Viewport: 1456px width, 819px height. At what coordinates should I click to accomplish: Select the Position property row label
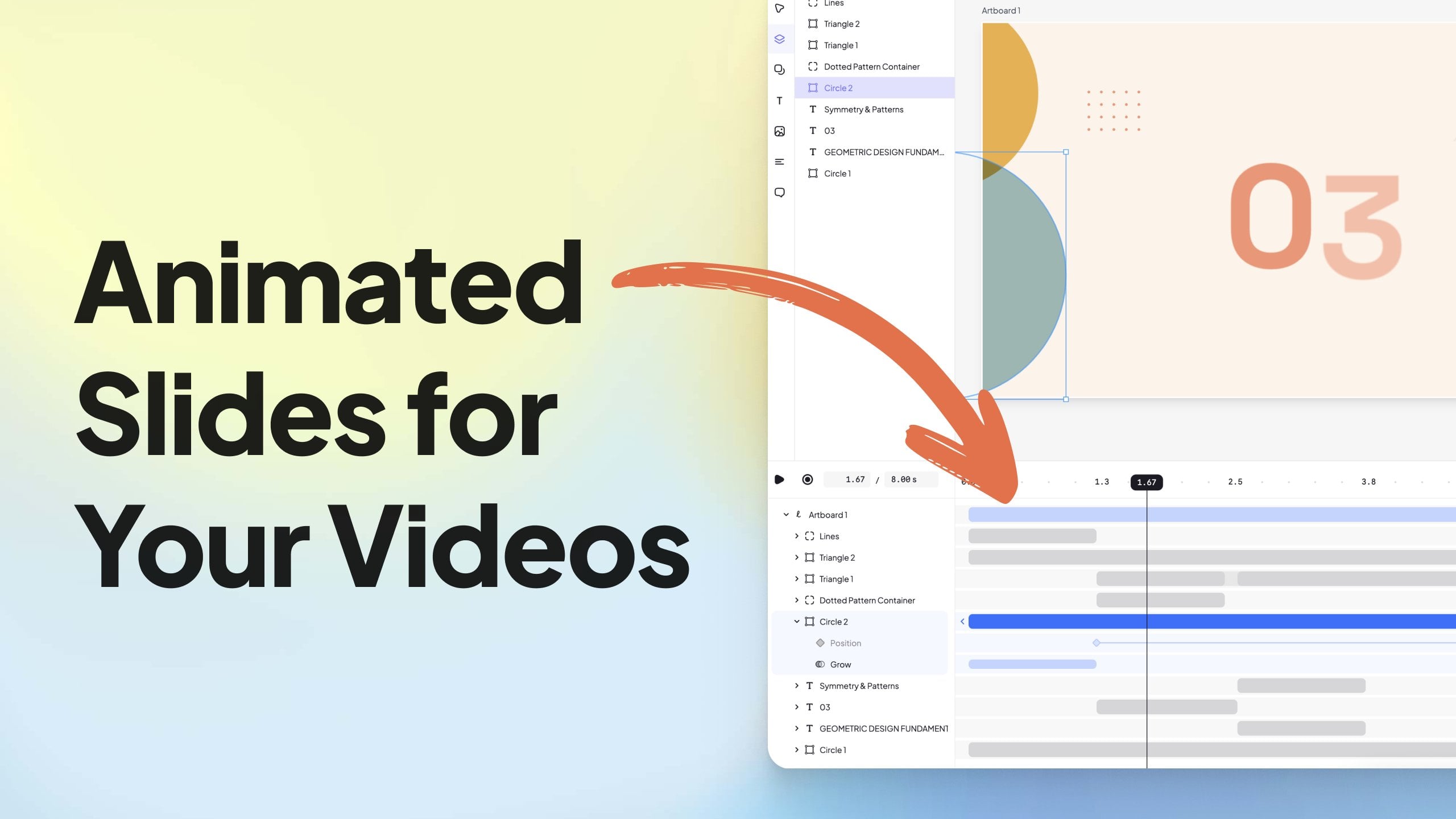[x=846, y=643]
